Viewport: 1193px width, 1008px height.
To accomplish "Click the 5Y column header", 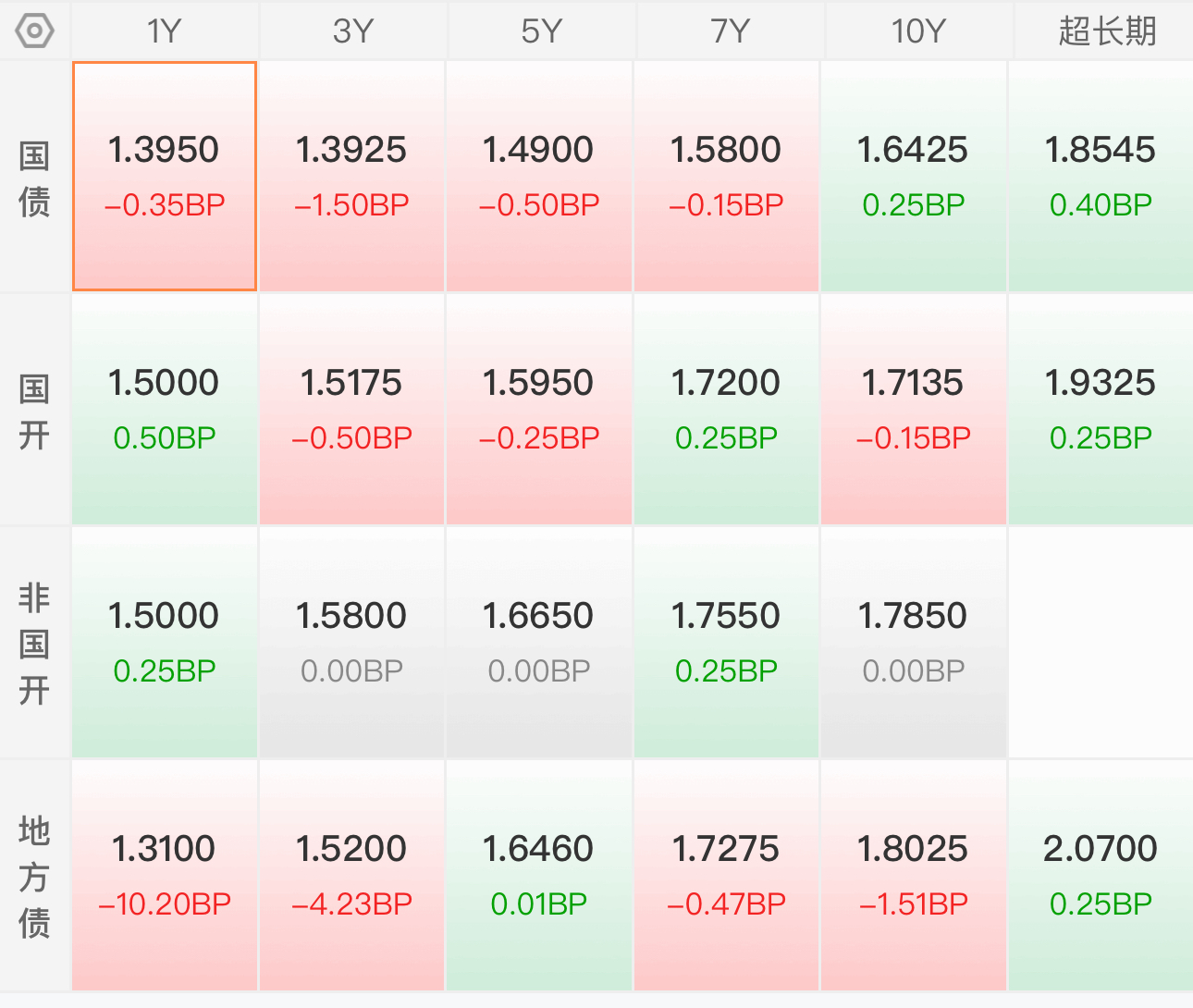I will tap(541, 31).
